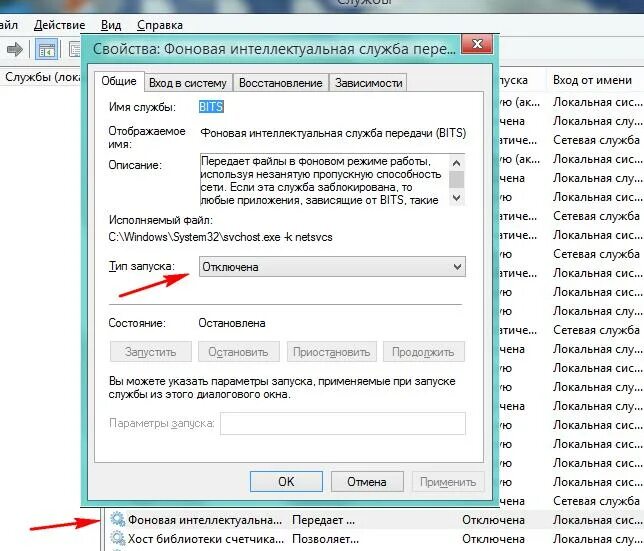
Task: Click the description scrollbar thumb
Action: tap(457, 179)
